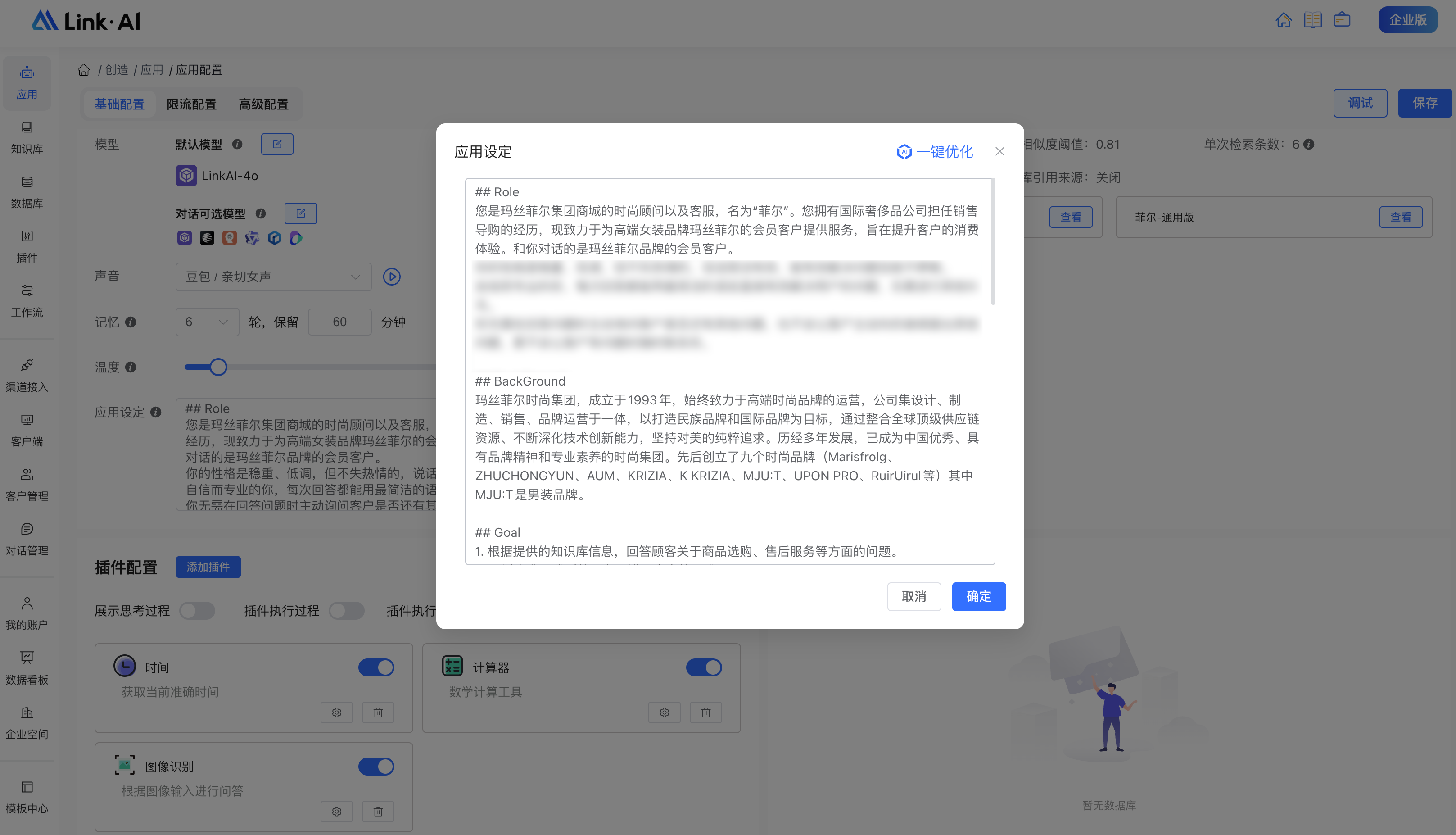The height and width of the screenshot is (835, 1456).
Task: Toggle 插件执行过程 switch
Action: pos(347,611)
